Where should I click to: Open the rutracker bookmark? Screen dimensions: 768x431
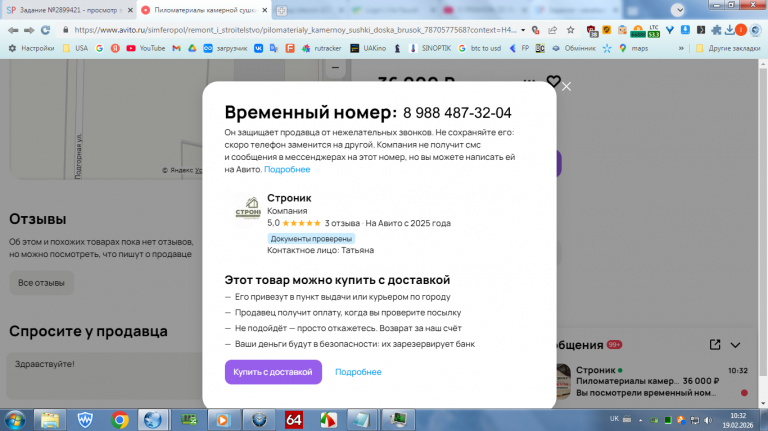pos(321,48)
